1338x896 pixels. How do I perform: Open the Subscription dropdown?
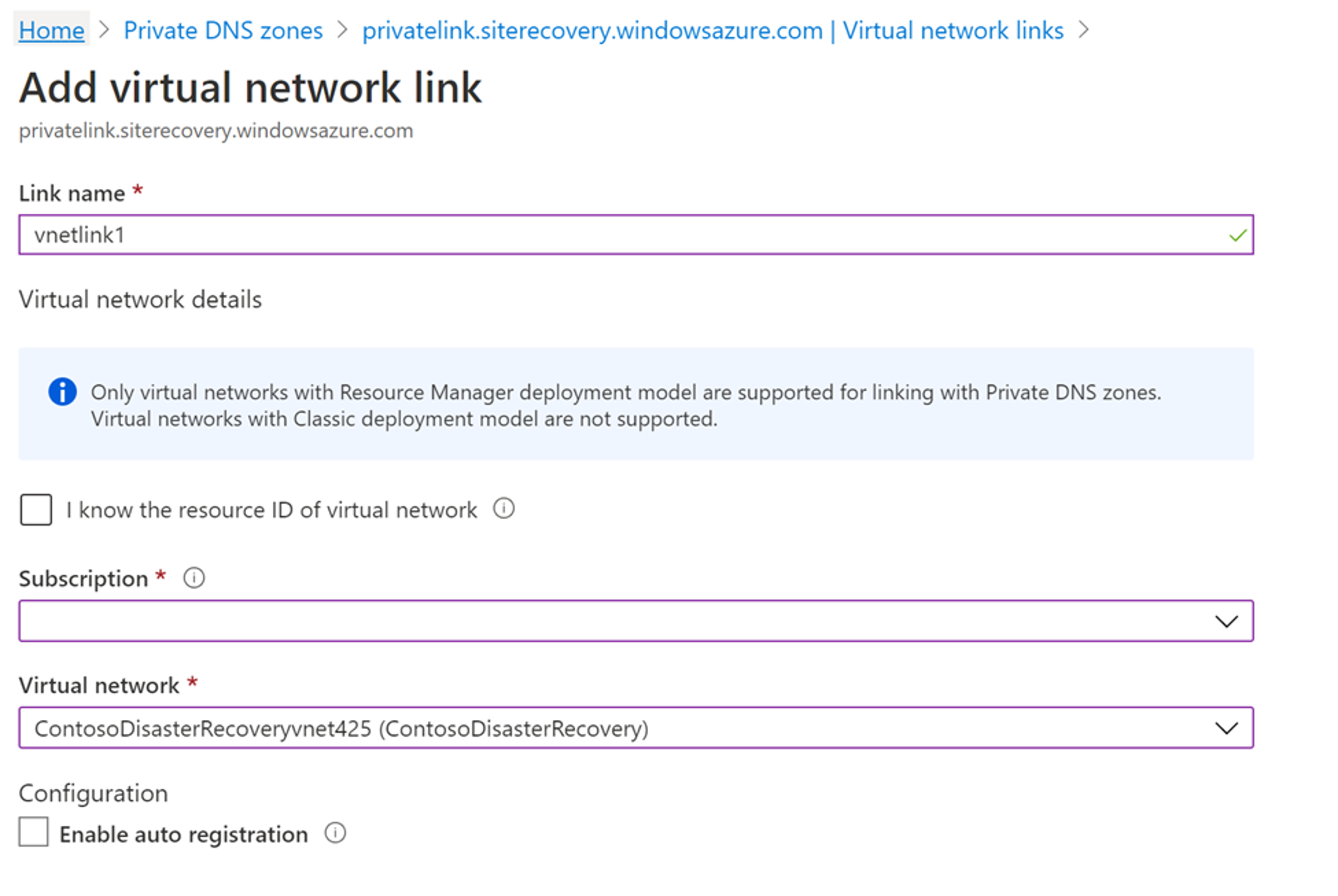coord(629,621)
